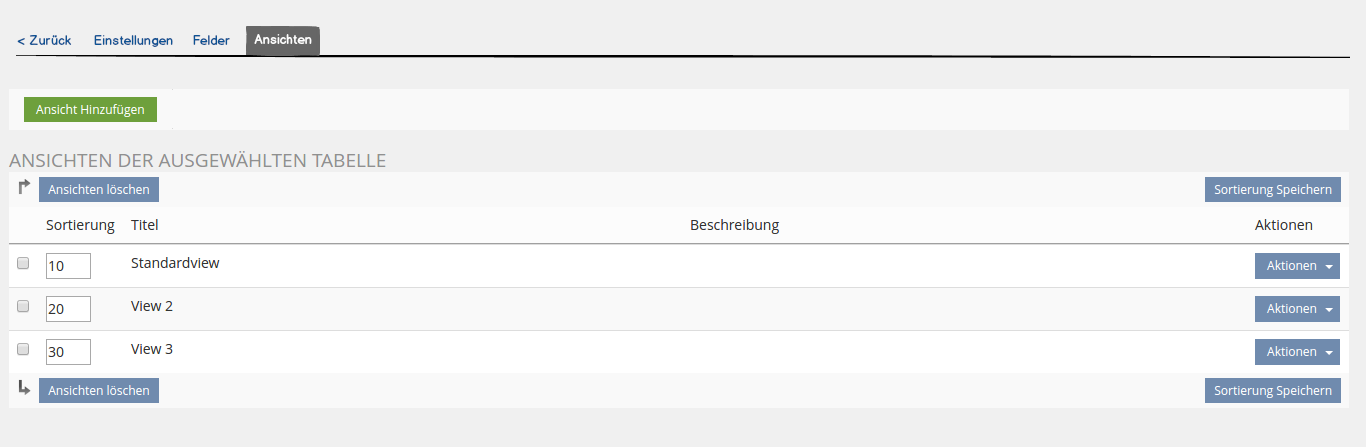Click the sort order field containing 20
Screen dimensions: 1366x447
(x=68, y=309)
